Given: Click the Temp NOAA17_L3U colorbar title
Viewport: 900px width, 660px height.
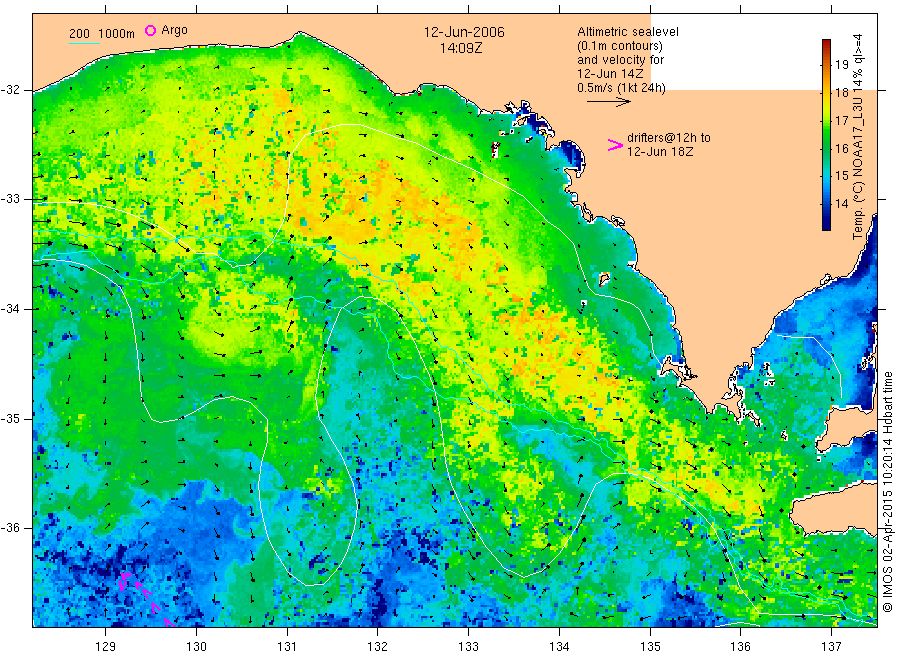Looking at the screenshot, I should [858, 137].
